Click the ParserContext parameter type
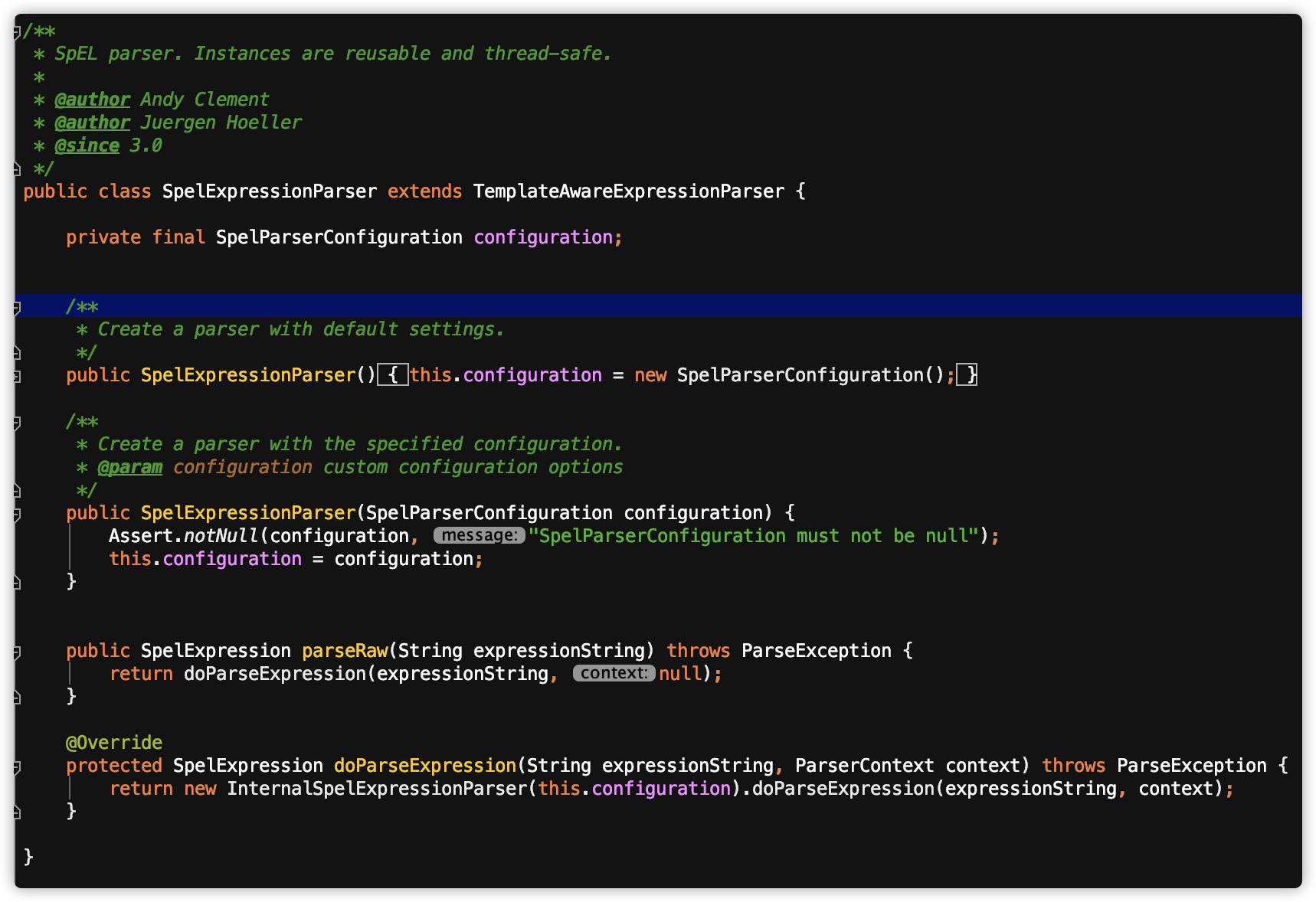The width and height of the screenshot is (1316, 902). pos(865,766)
